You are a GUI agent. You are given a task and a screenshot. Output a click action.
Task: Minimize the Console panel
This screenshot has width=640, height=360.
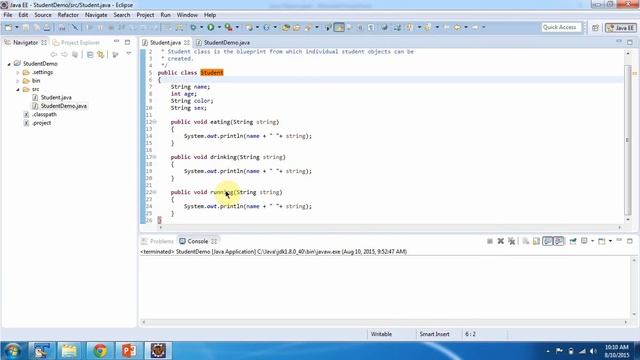point(619,241)
